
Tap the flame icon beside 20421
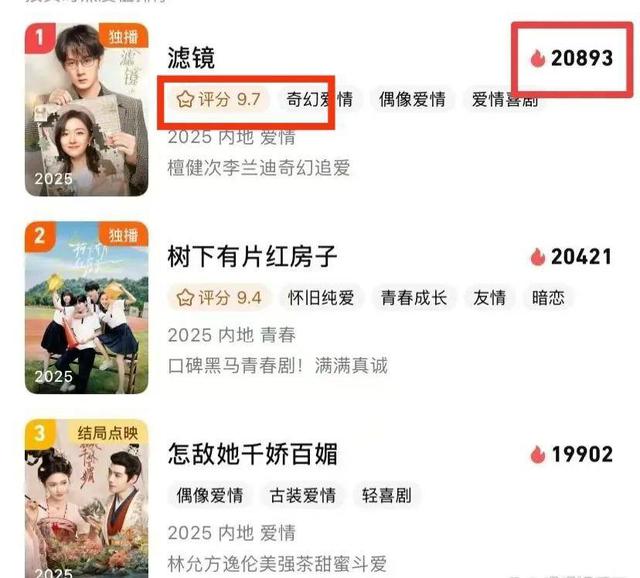pyautogui.click(x=538, y=257)
